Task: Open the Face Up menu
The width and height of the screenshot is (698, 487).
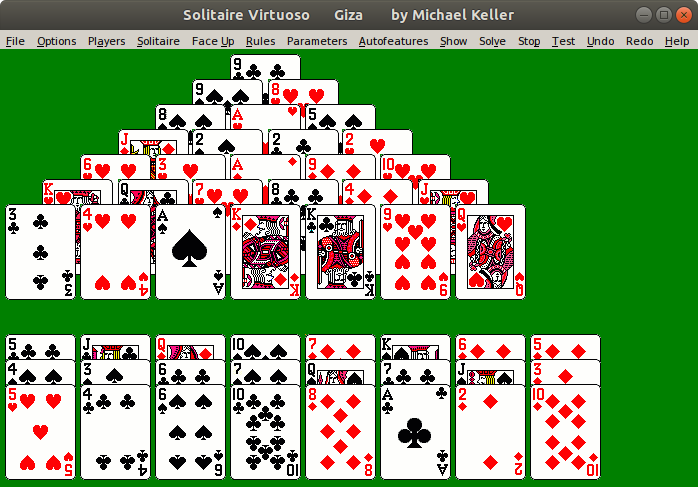Action: [213, 41]
